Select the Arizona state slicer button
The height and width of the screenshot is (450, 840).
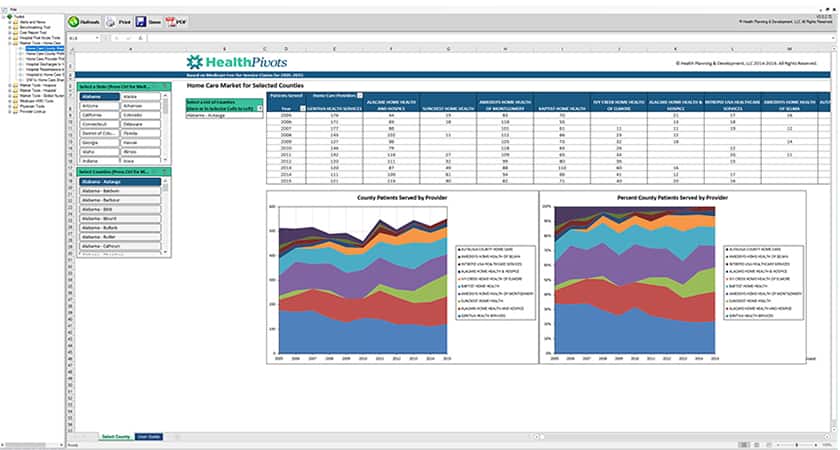[x=100, y=106]
